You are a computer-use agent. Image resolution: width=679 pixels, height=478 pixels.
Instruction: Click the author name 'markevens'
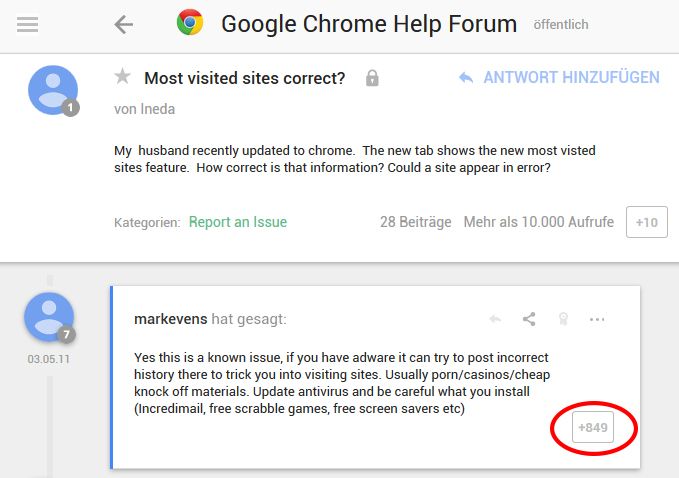tap(169, 319)
